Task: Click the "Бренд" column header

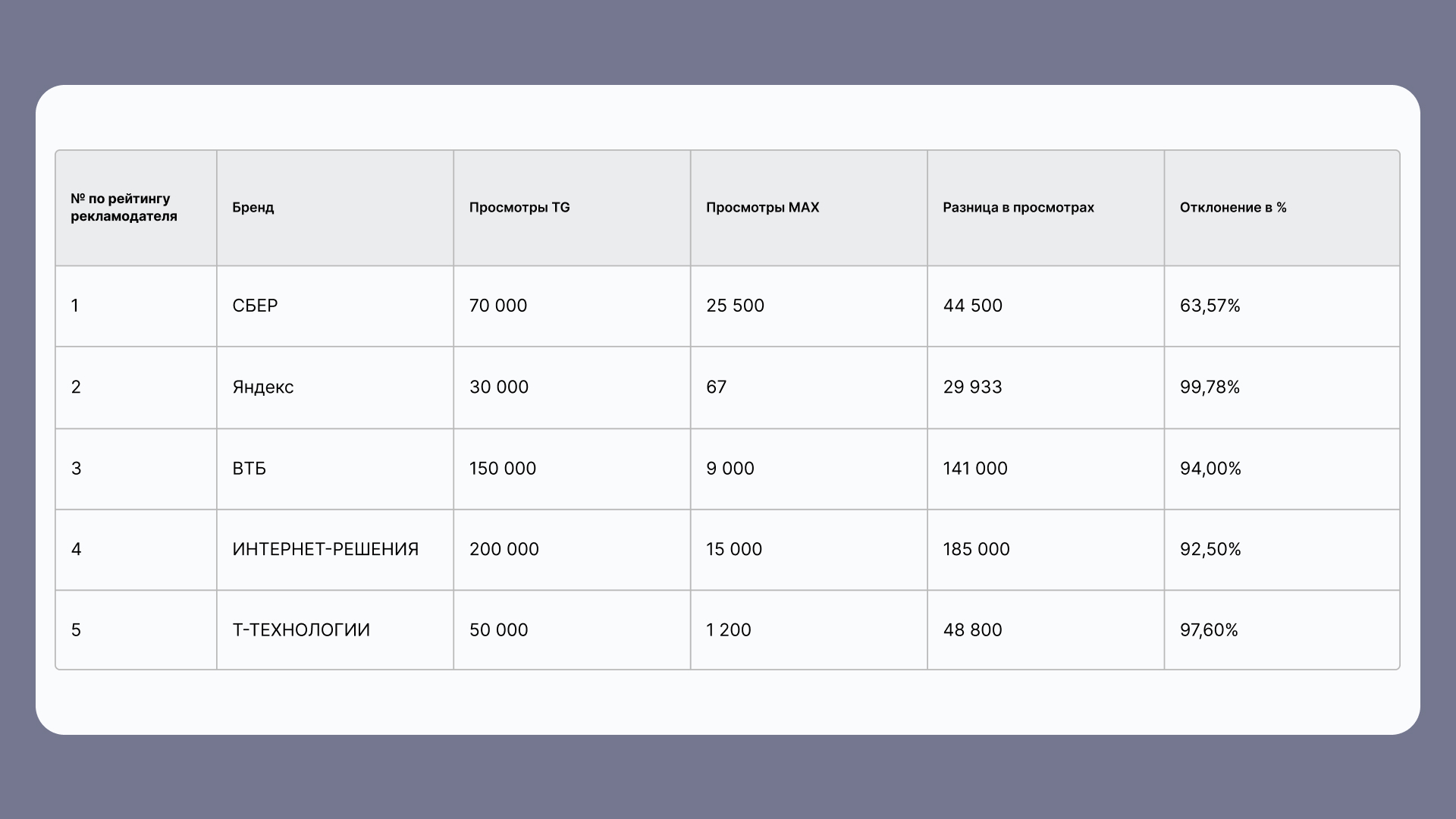Action: 253,208
